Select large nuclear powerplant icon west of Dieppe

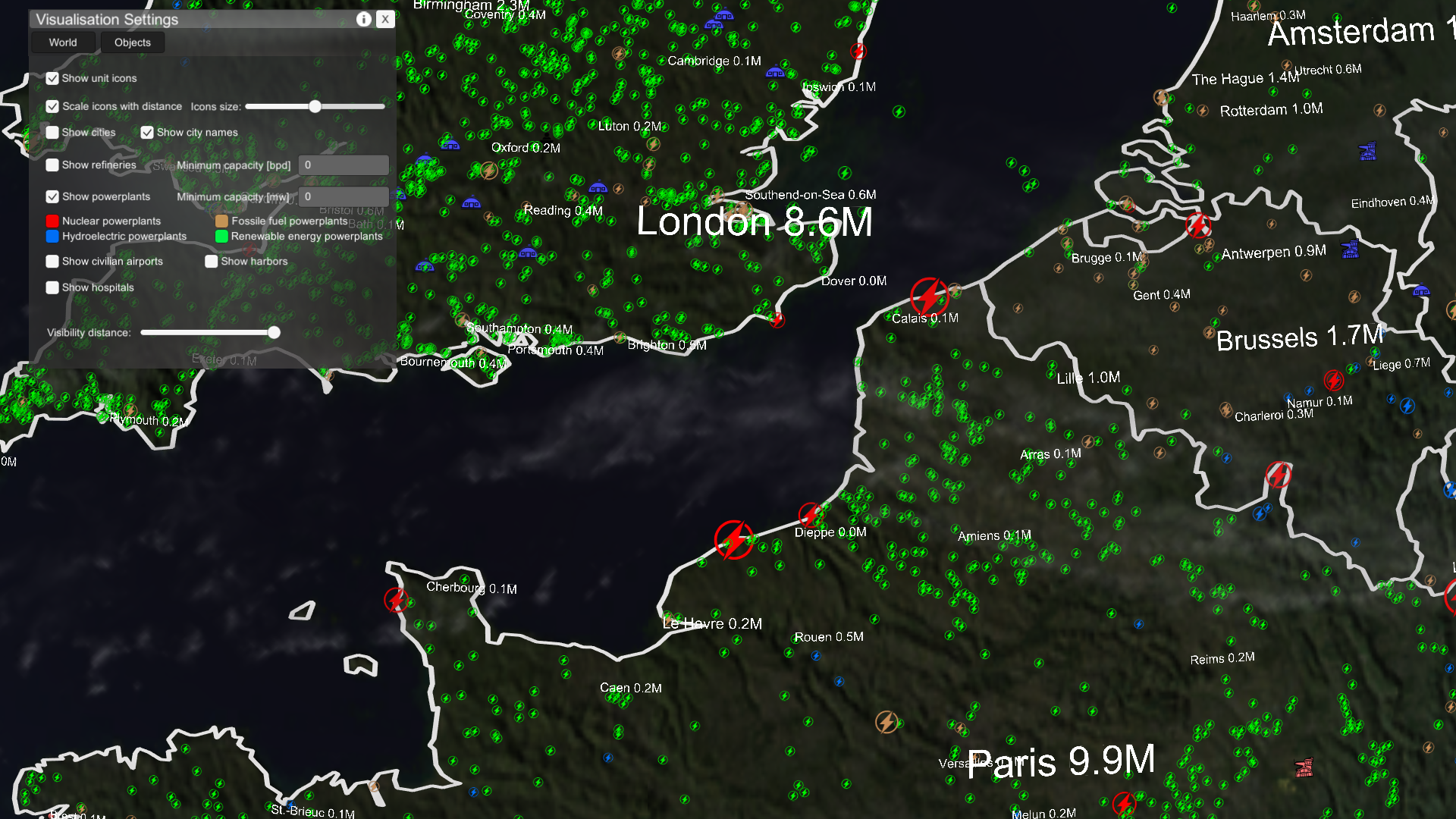pyautogui.click(x=733, y=539)
